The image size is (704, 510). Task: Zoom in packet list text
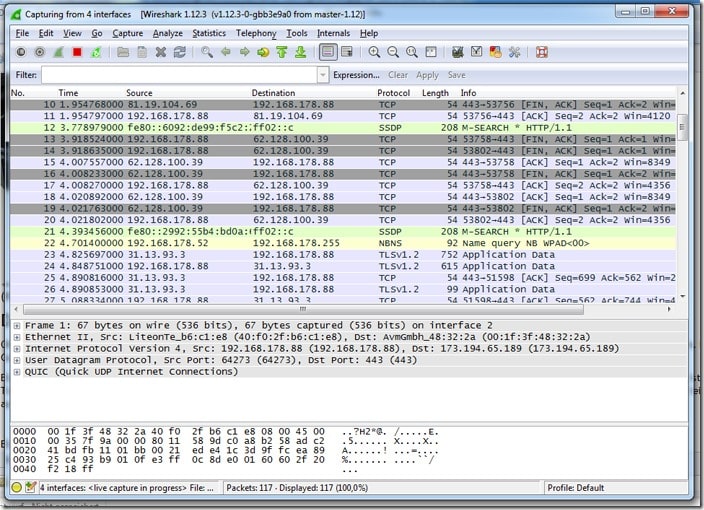pyautogui.click(x=374, y=52)
